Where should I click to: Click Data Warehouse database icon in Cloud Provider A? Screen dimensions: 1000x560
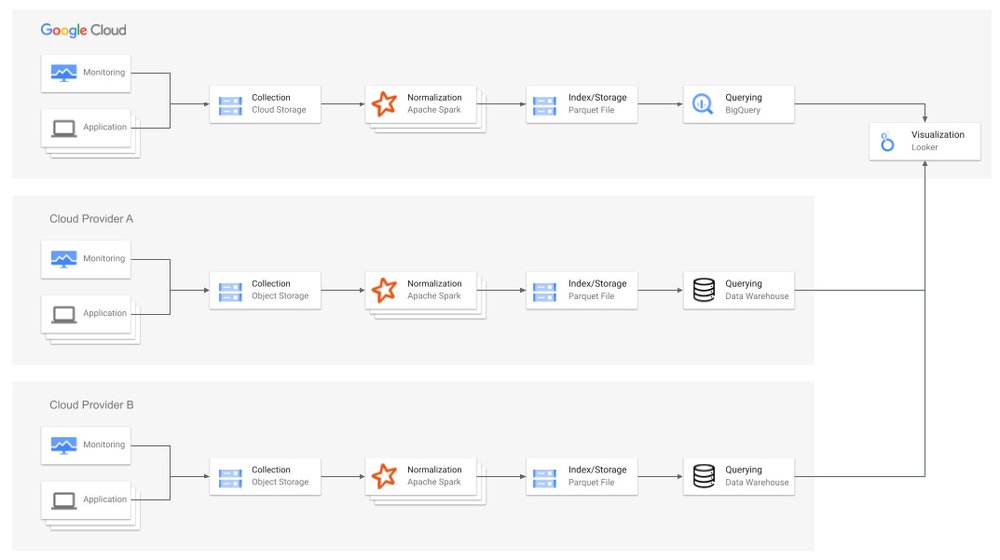[x=703, y=290]
